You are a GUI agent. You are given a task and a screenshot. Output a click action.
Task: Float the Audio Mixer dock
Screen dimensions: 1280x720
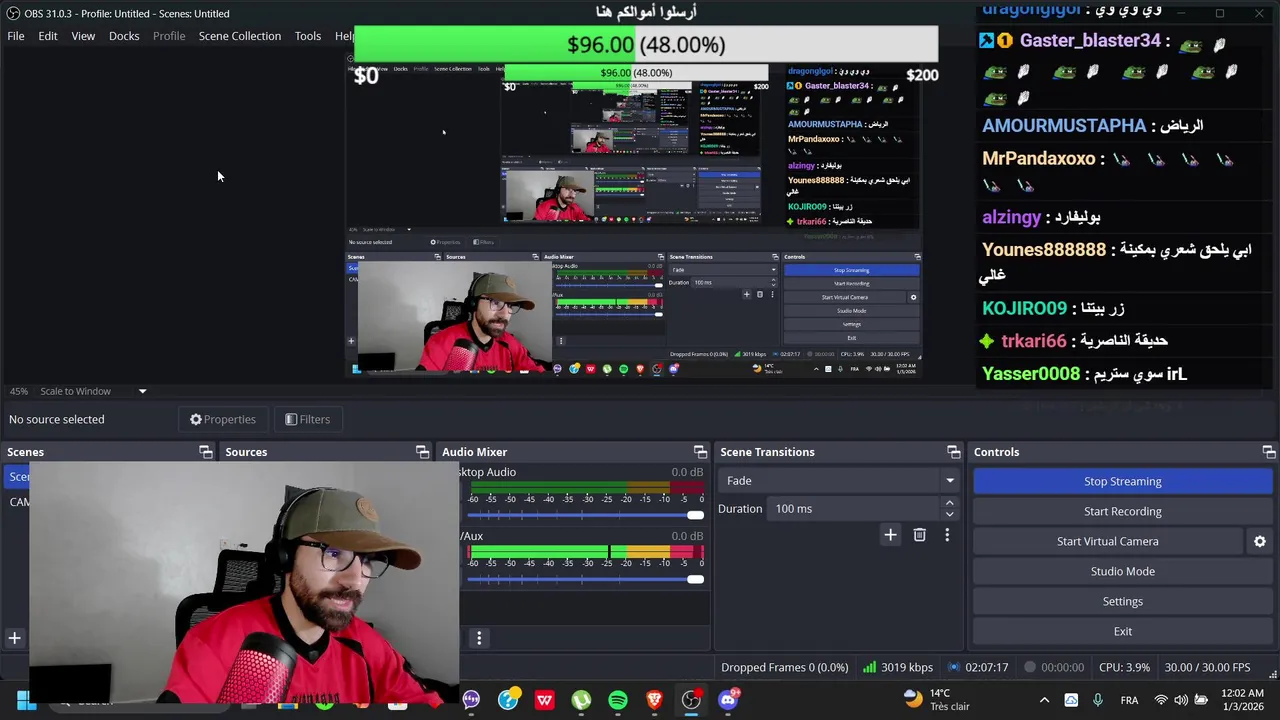(x=700, y=452)
